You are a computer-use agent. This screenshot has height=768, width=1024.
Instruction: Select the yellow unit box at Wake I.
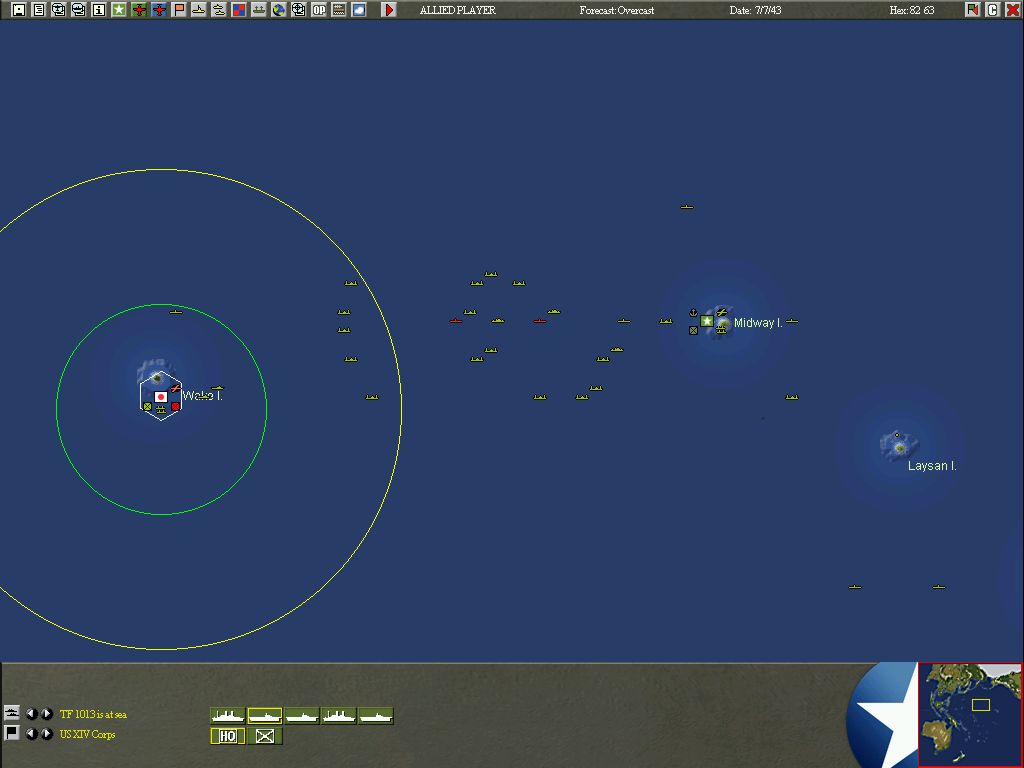(148, 407)
